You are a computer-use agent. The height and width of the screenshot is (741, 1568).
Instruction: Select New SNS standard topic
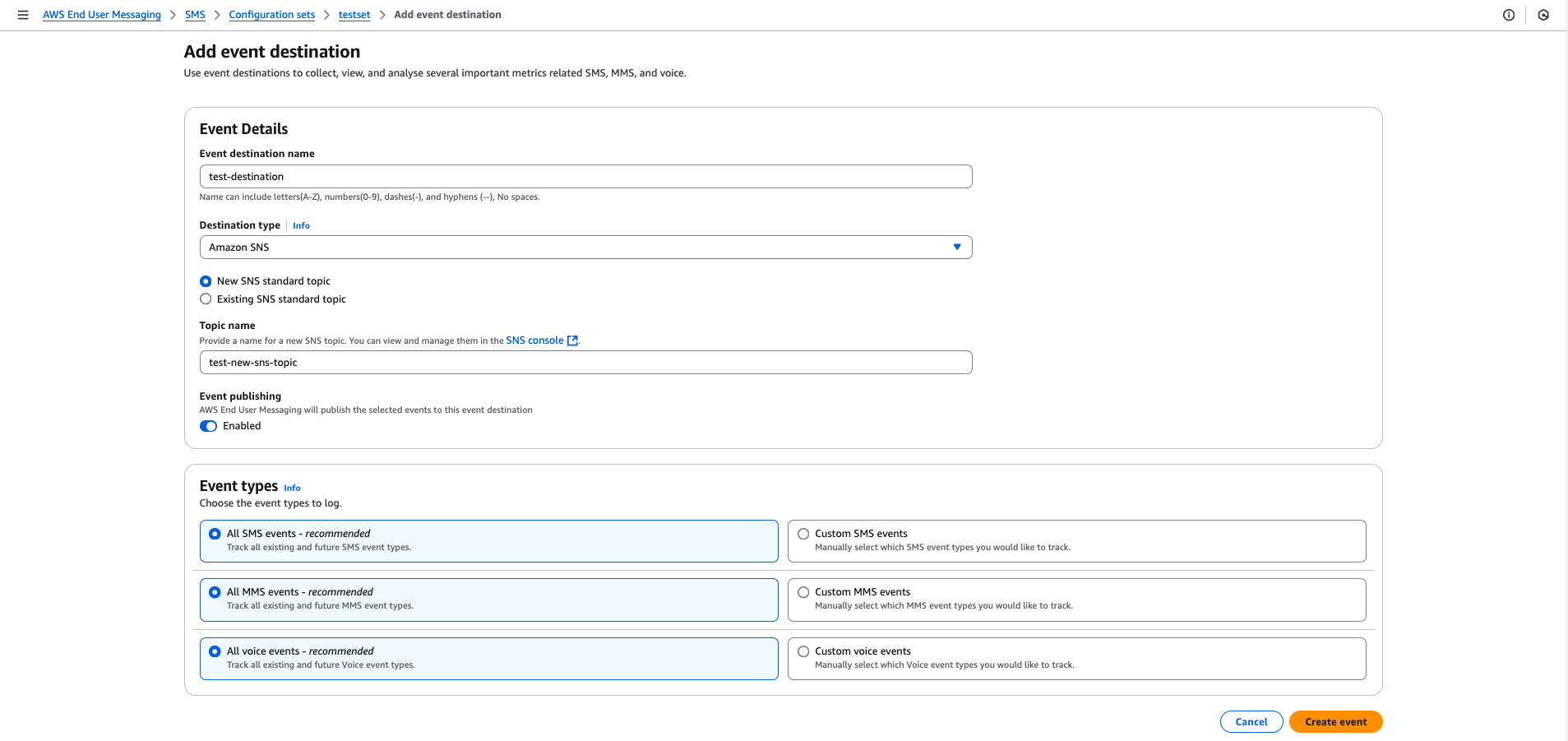(206, 281)
